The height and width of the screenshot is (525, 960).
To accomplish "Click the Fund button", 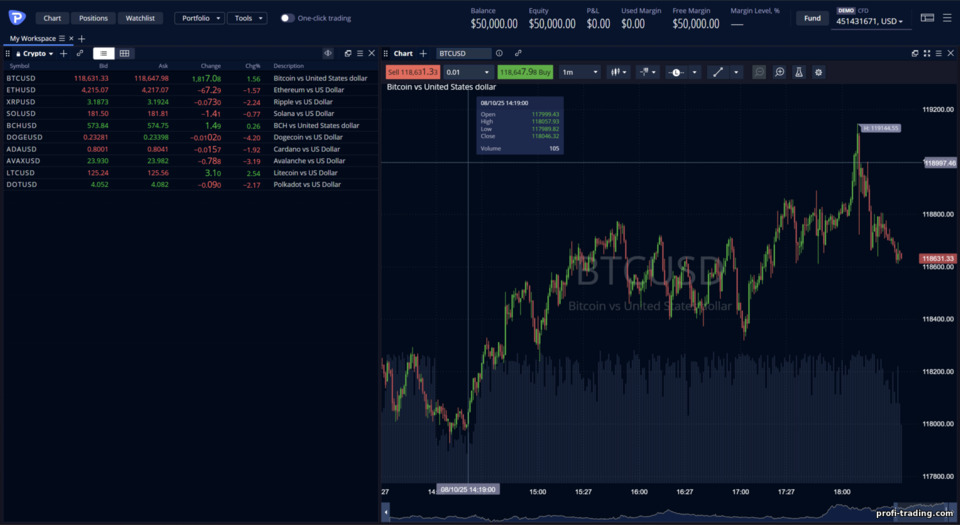I will click(x=812, y=18).
